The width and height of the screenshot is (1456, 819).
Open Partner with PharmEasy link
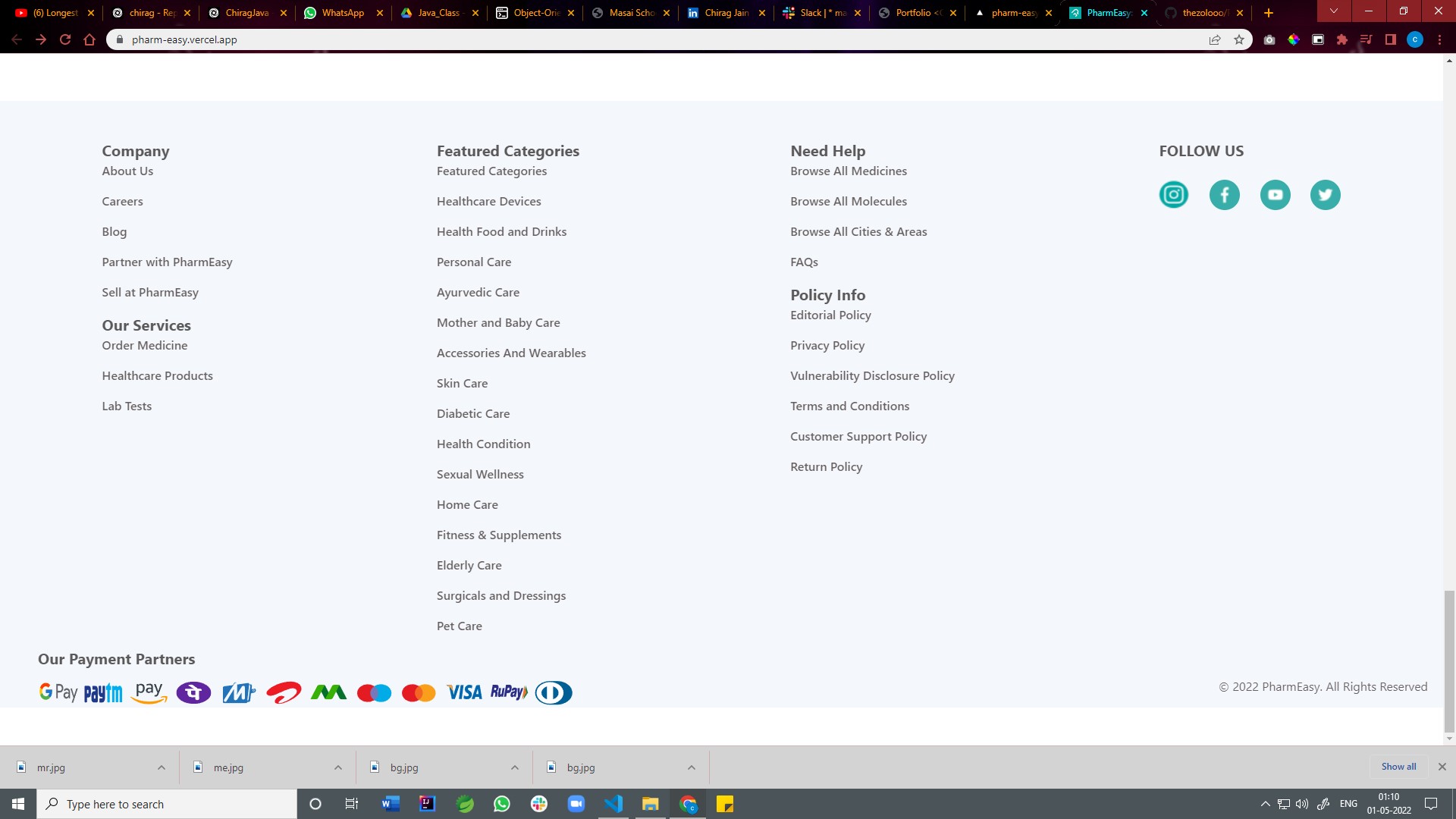pyautogui.click(x=167, y=262)
